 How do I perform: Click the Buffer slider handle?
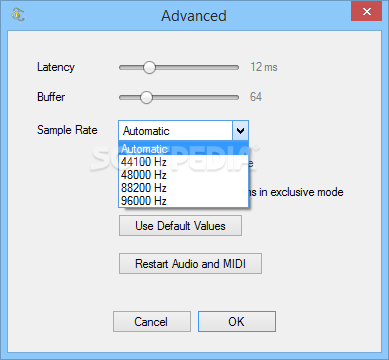146,97
